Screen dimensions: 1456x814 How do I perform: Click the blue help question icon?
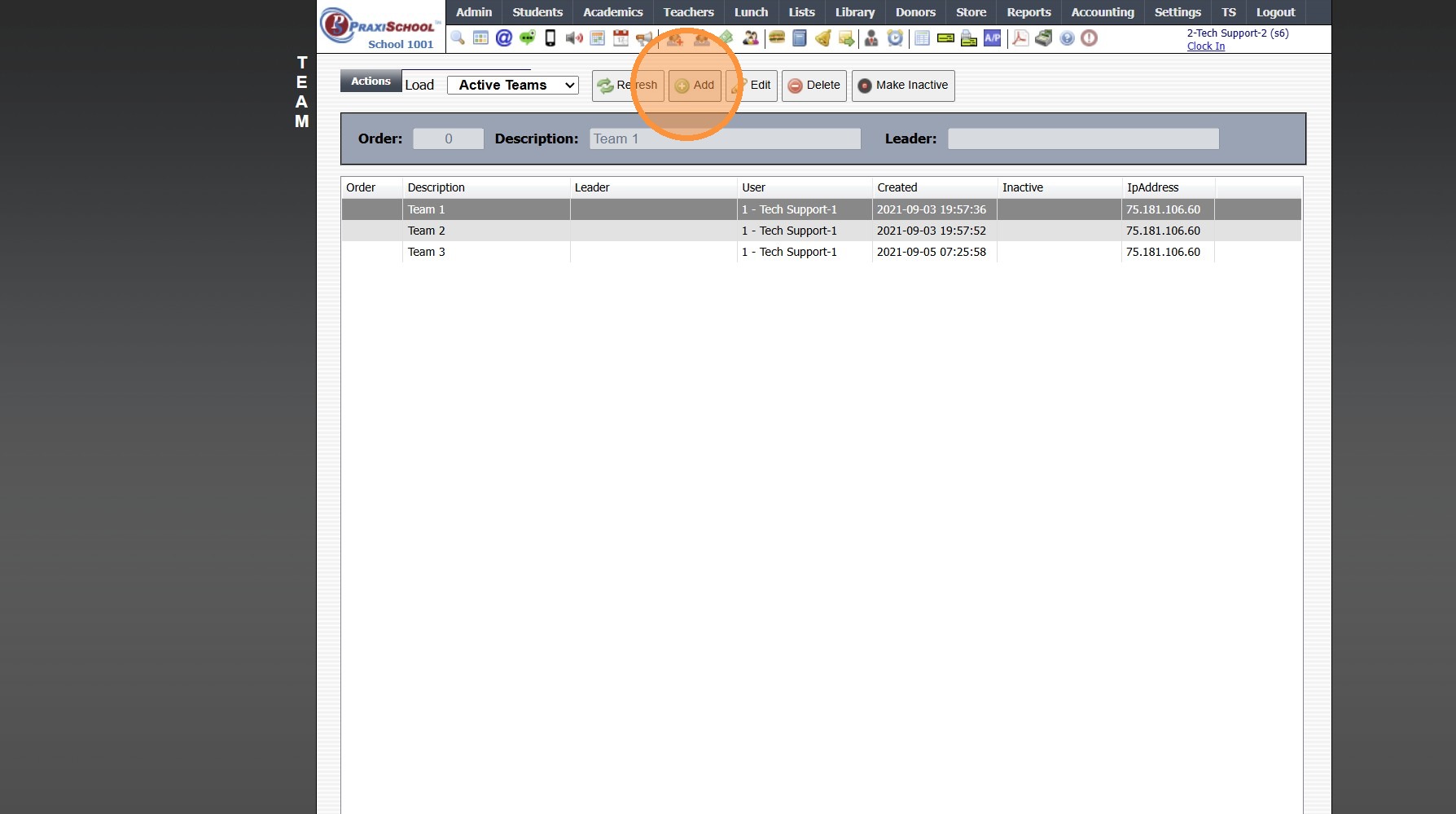tap(1067, 38)
